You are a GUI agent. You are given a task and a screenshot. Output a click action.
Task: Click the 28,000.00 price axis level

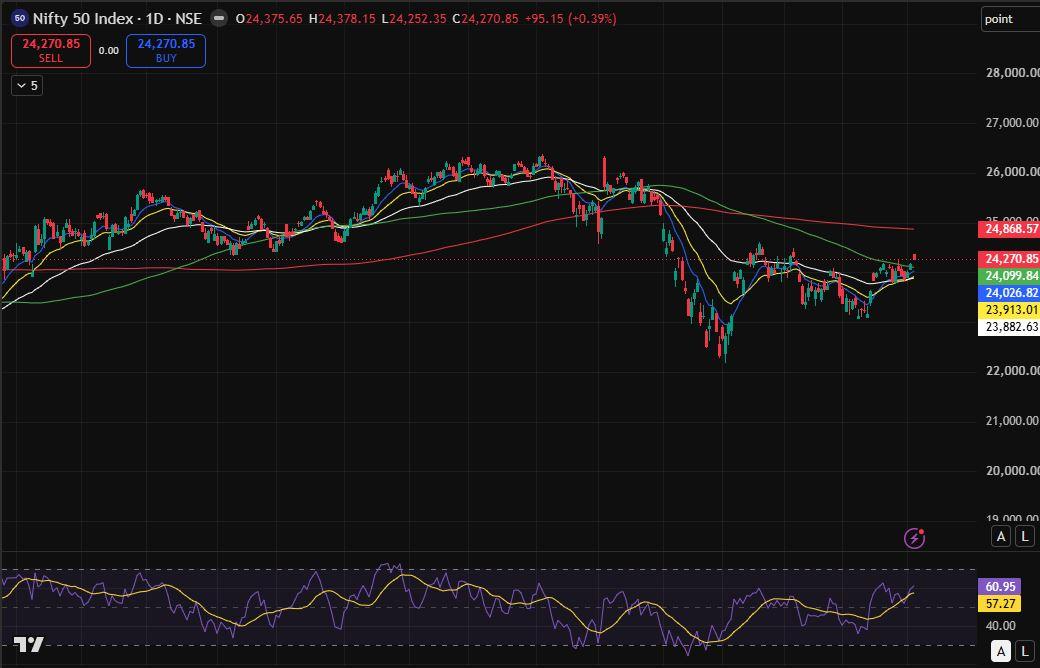(1012, 73)
